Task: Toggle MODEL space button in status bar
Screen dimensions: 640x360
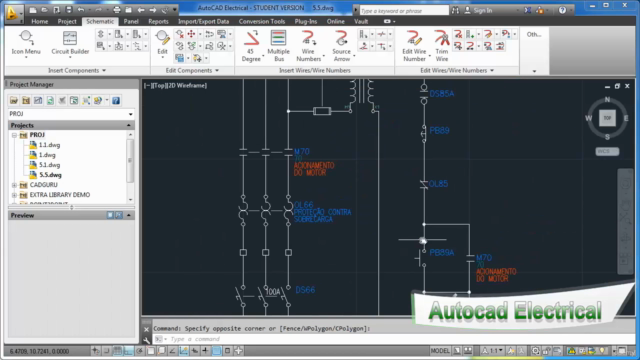Action: (440, 351)
